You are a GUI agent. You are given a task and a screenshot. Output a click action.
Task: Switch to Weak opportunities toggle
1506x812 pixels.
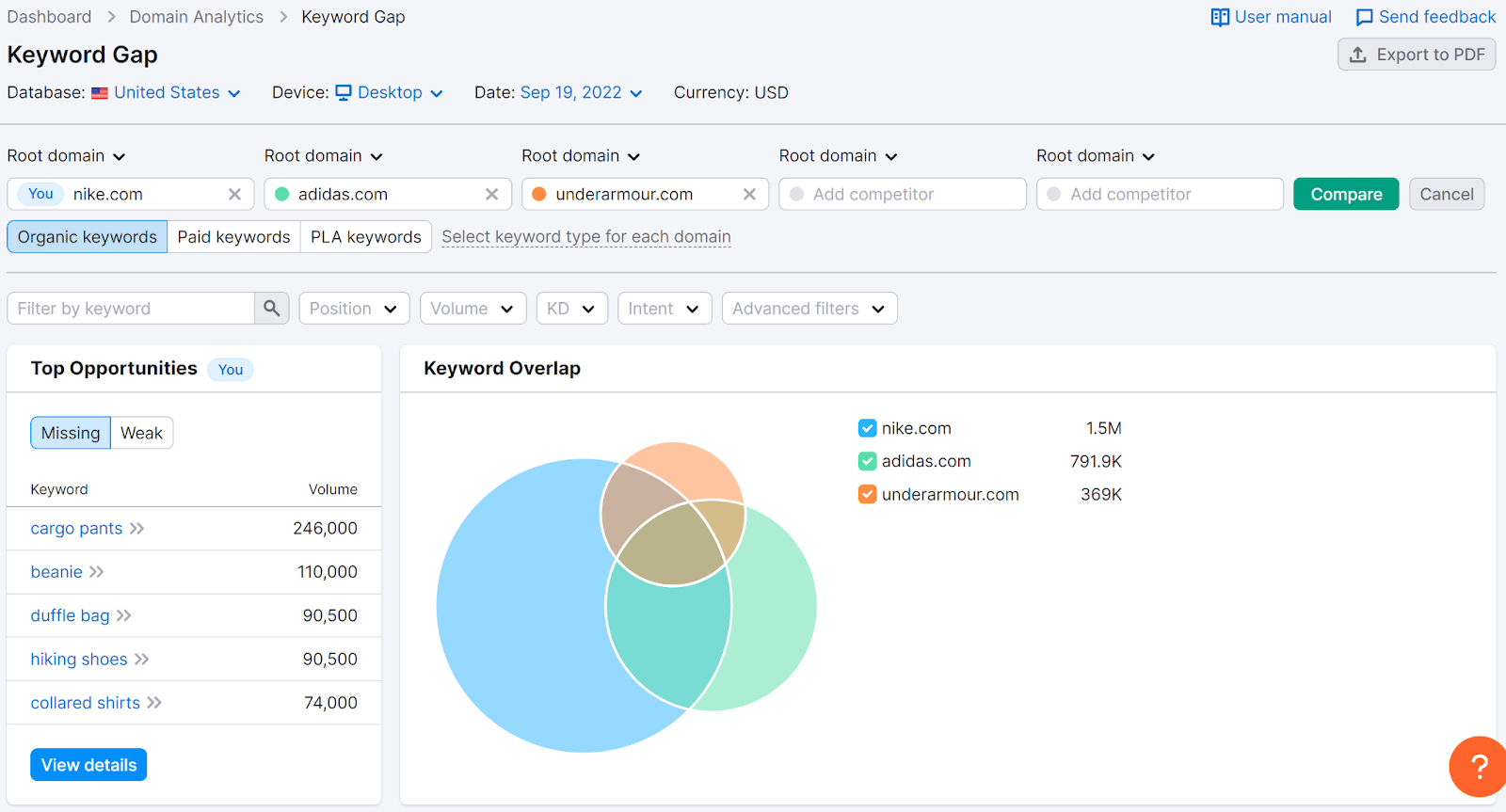point(142,433)
